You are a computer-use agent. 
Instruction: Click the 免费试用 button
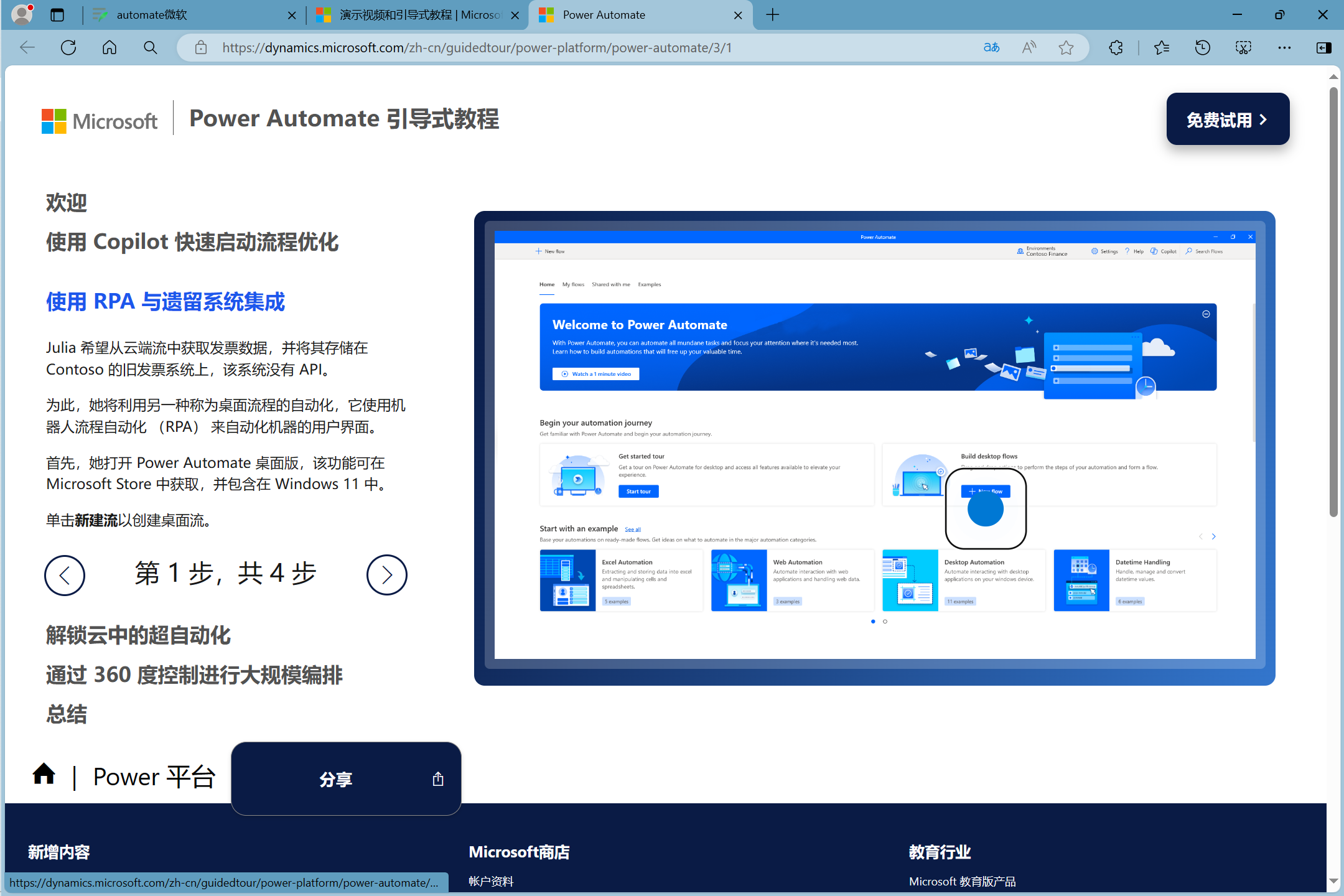tap(1228, 119)
